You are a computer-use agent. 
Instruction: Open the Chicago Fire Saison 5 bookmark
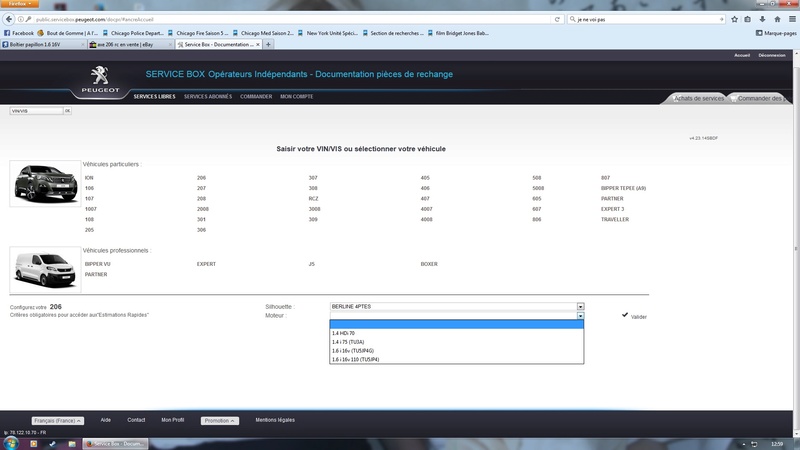pos(198,33)
